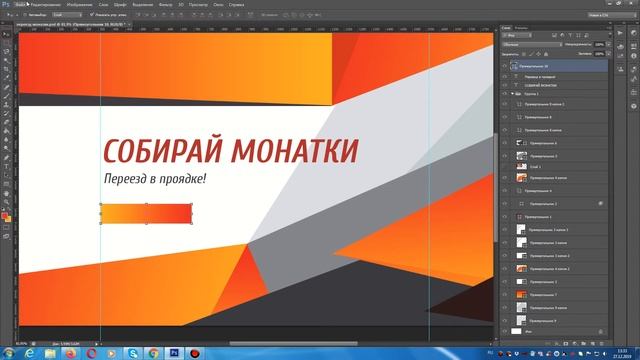
Task: Open Internet Explorer from the taskbar
Action: [29, 353]
